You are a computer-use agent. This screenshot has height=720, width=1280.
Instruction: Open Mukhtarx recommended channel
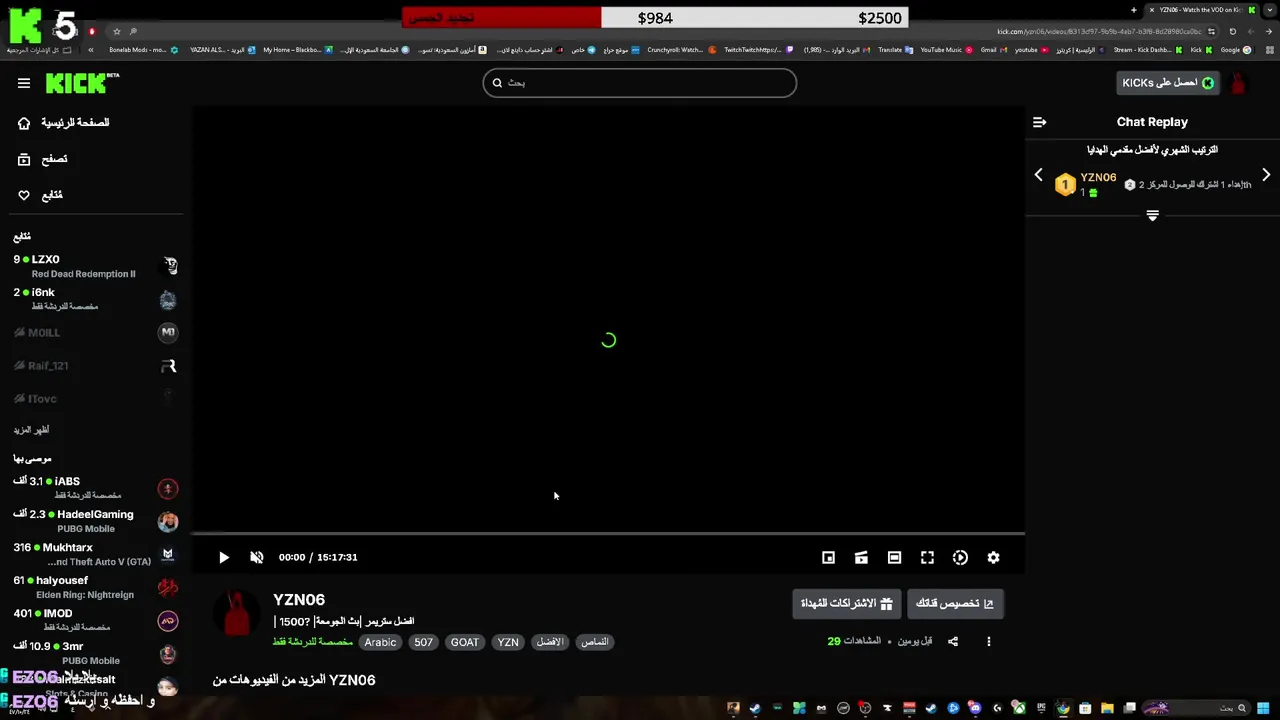[x=95, y=554]
